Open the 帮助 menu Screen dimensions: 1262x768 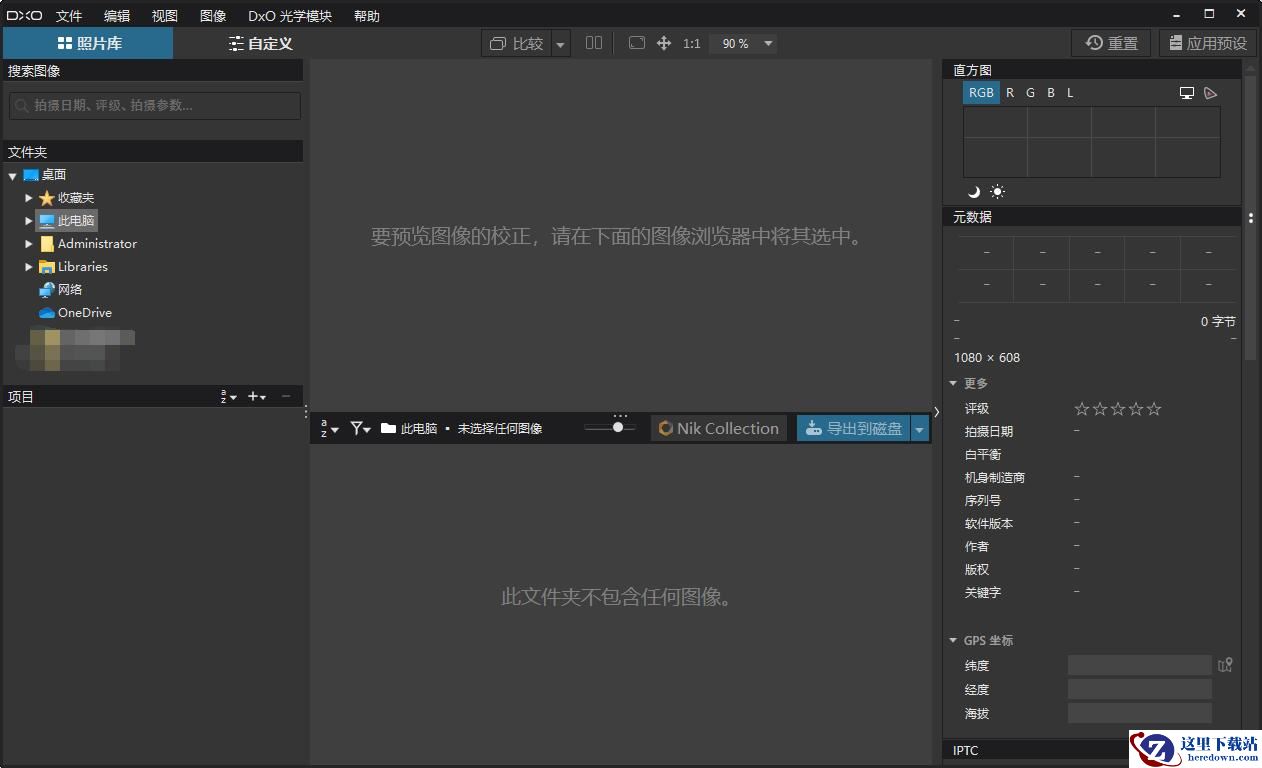pyautogui.click(x=367, y=16)
